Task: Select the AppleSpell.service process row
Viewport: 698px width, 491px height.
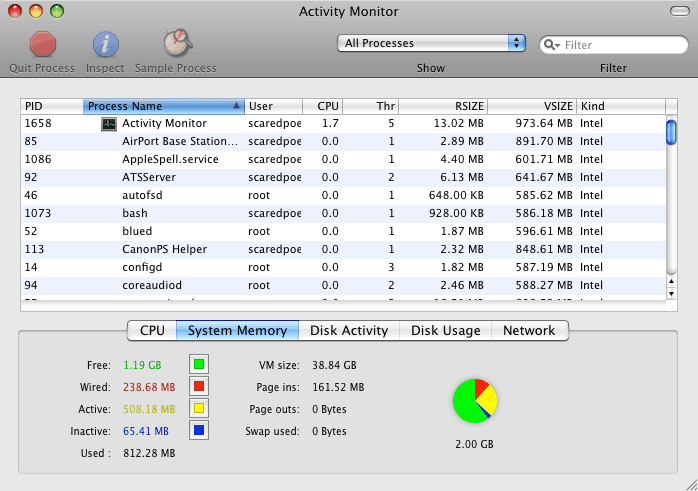Action: [343, 159]
